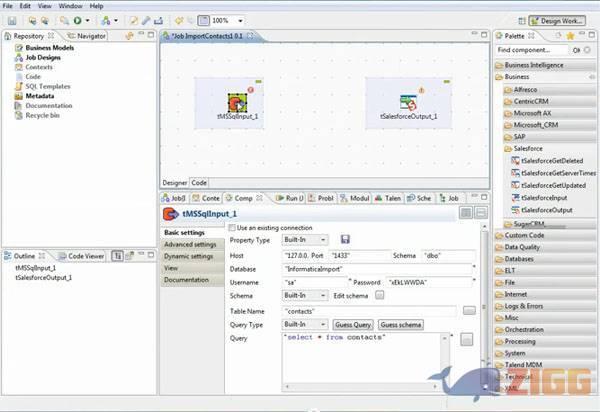Open the Schema Built-In dropdown
600x412 pixels.
305,296
